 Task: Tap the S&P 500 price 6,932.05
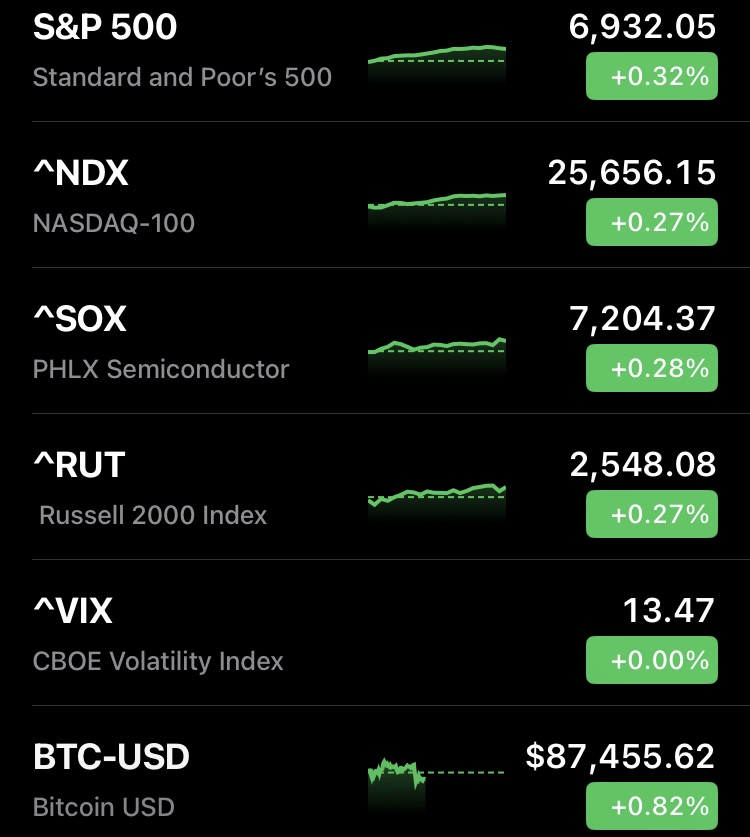point(642,28)
